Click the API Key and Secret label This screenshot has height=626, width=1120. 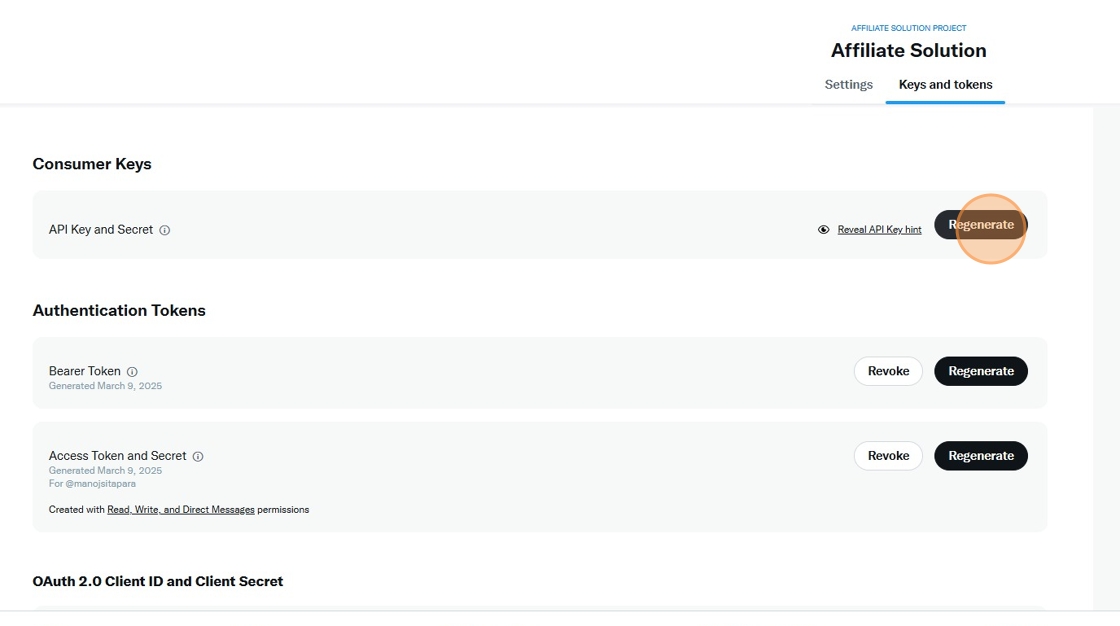point(101,229)
